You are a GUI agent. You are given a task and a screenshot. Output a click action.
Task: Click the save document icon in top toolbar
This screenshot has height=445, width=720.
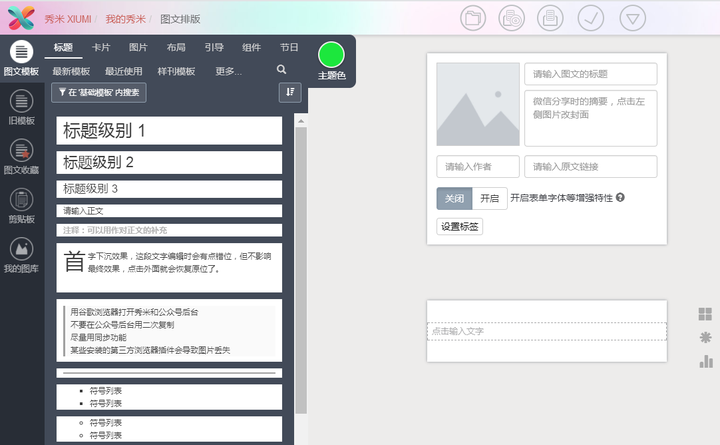pos(550,18)
